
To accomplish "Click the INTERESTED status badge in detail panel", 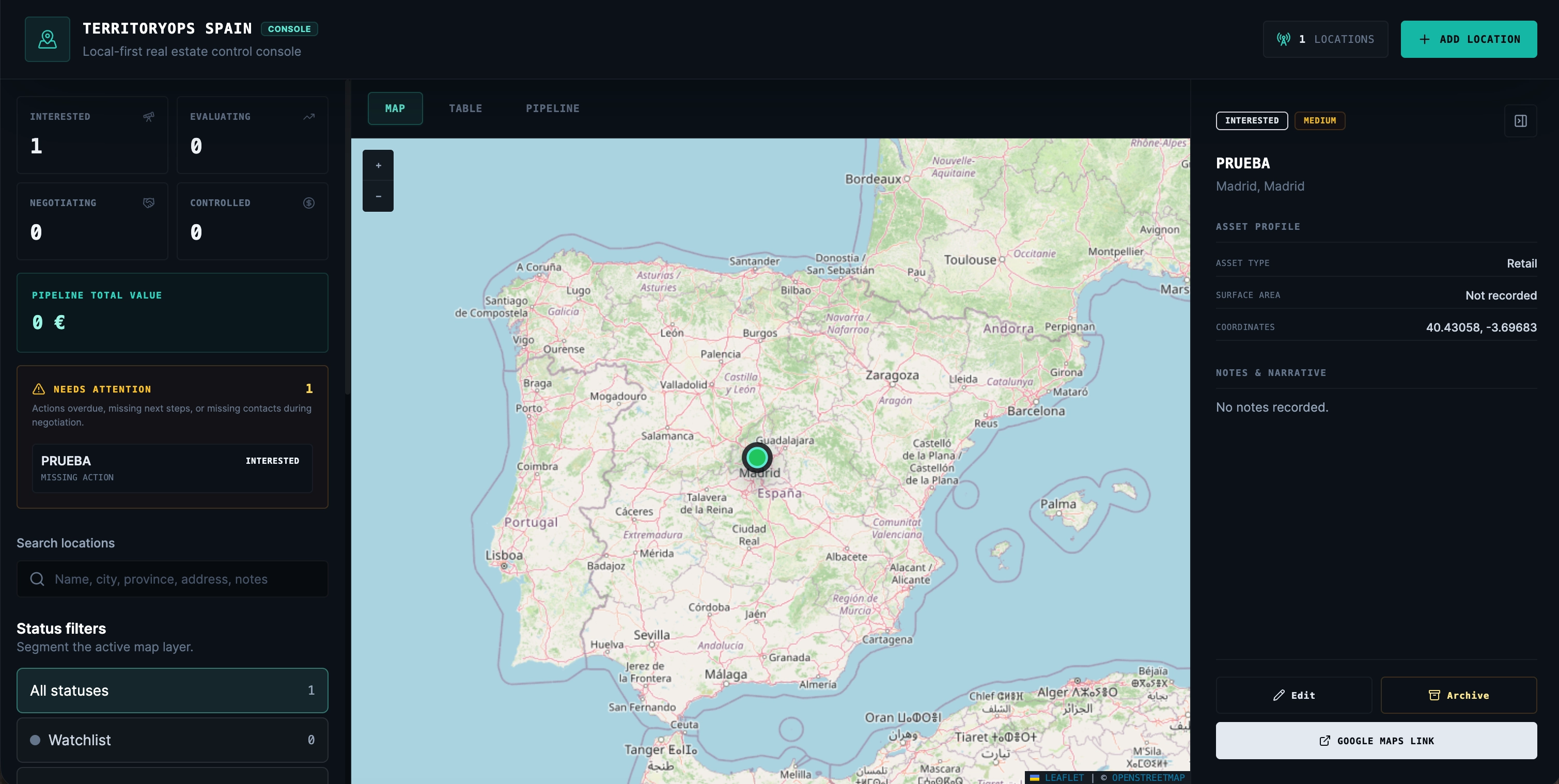I will [x=1252, y=120].
